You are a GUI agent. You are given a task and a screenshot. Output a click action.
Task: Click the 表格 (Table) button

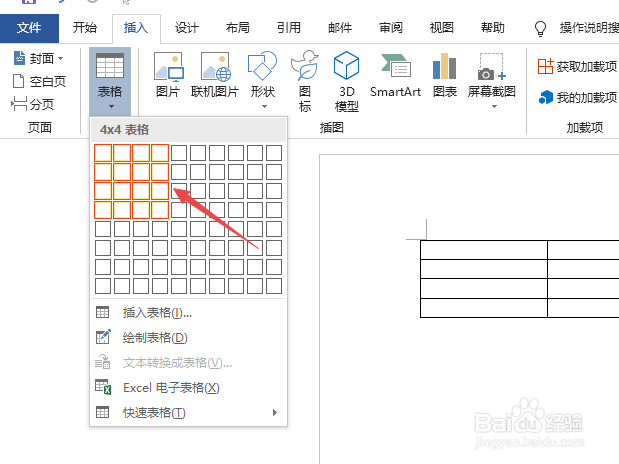[110, 81]
